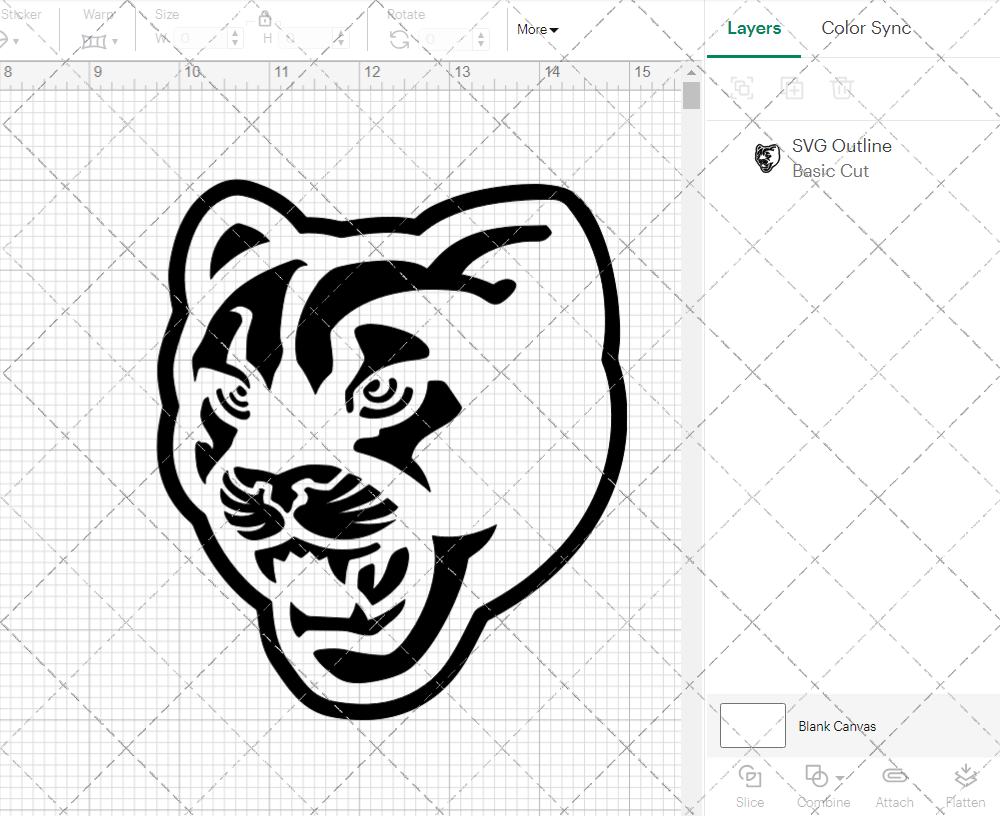The height and width of the screenshot is (816, 1000).
Task: Click the Combine tool icon
Action: [818, 778]
